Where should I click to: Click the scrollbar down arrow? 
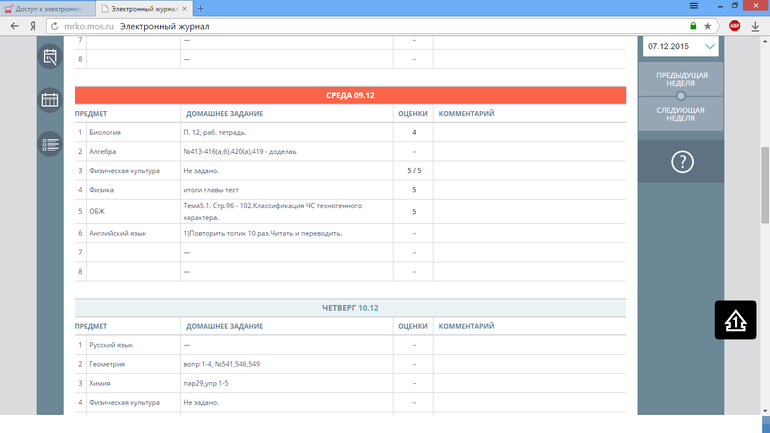tap(765, 411)
